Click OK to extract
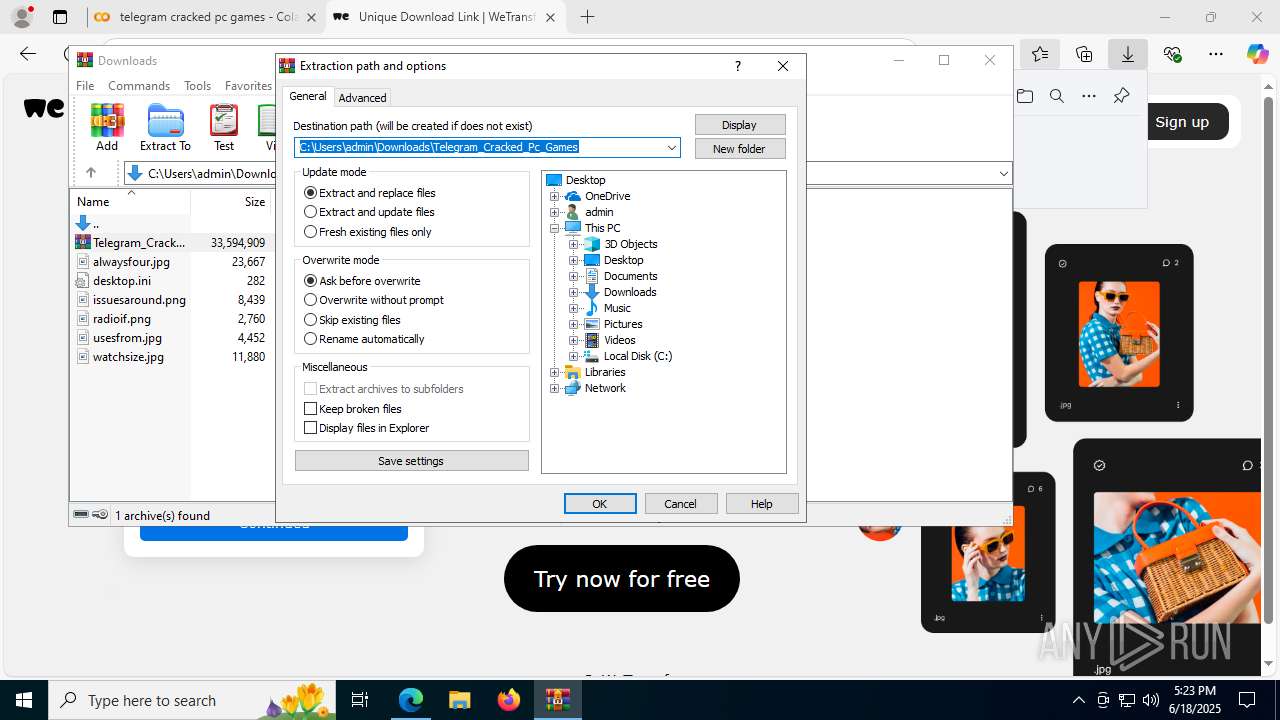Image resolution: width=1280 pixels, height=720 pixels. [600, 504]
